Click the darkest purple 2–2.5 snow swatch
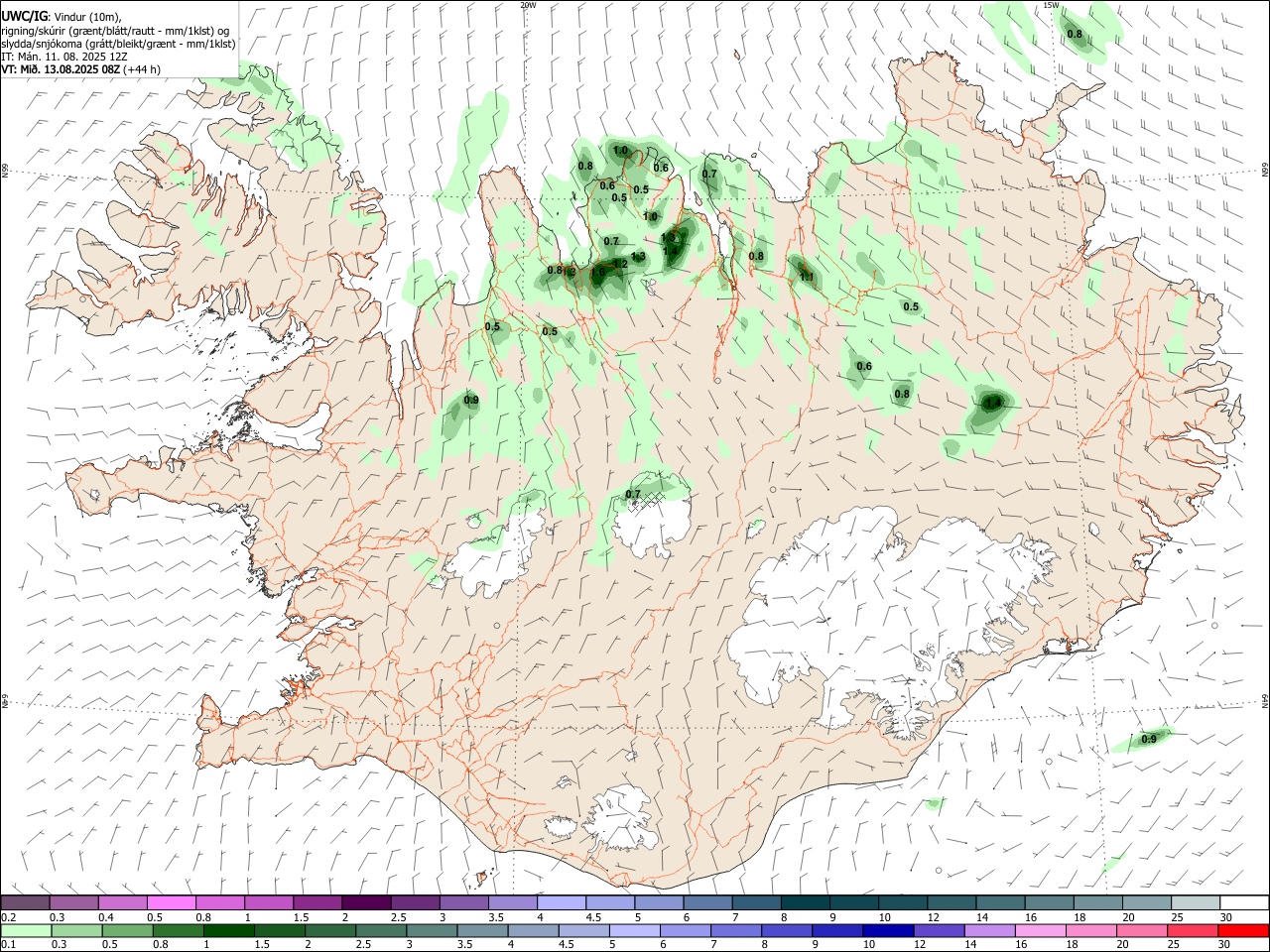This screenshot has height=952, width=1270. (x=365, y=902)
